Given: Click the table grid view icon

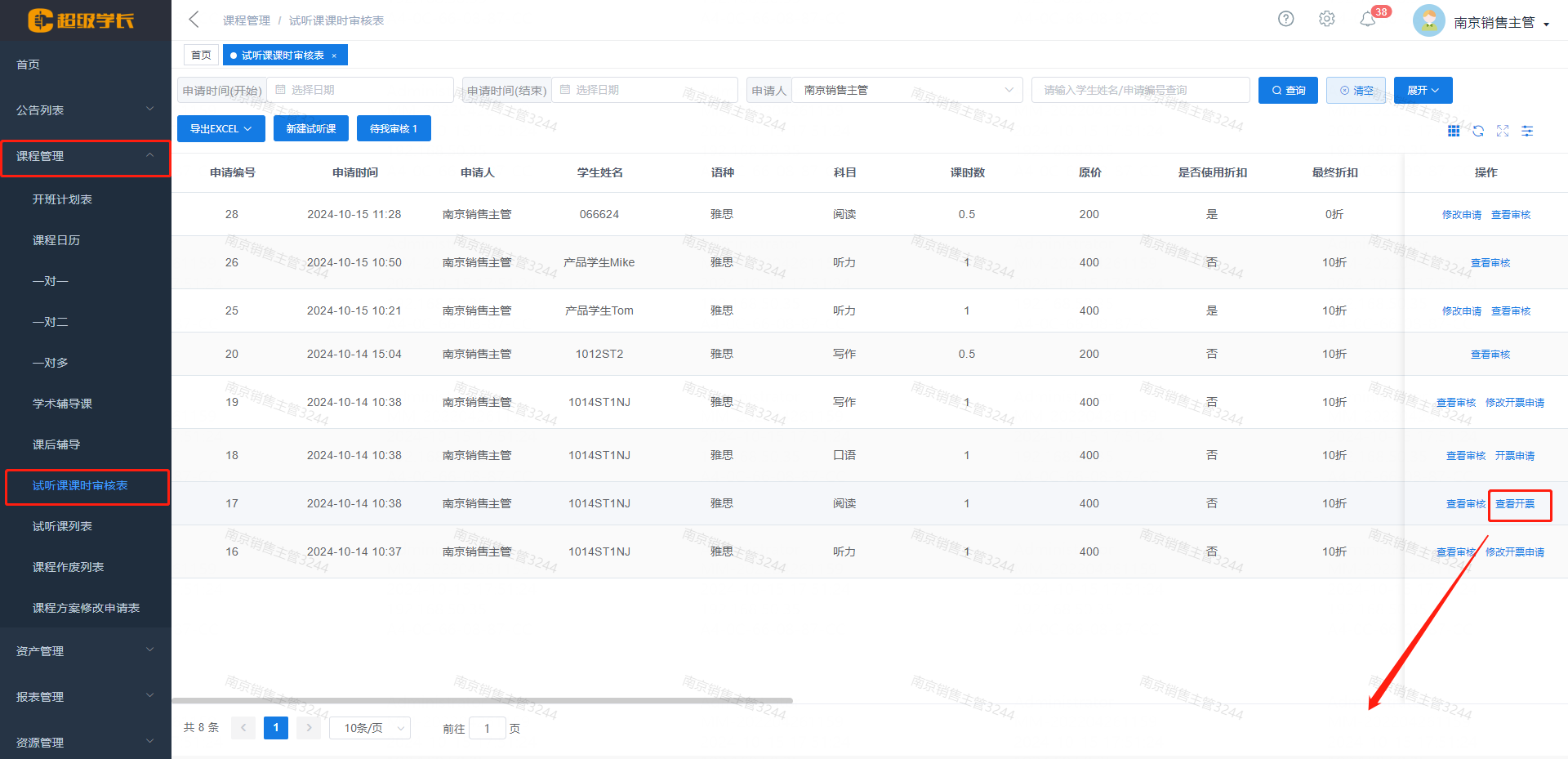Looking at the screenshot, I should point(1454,131).
